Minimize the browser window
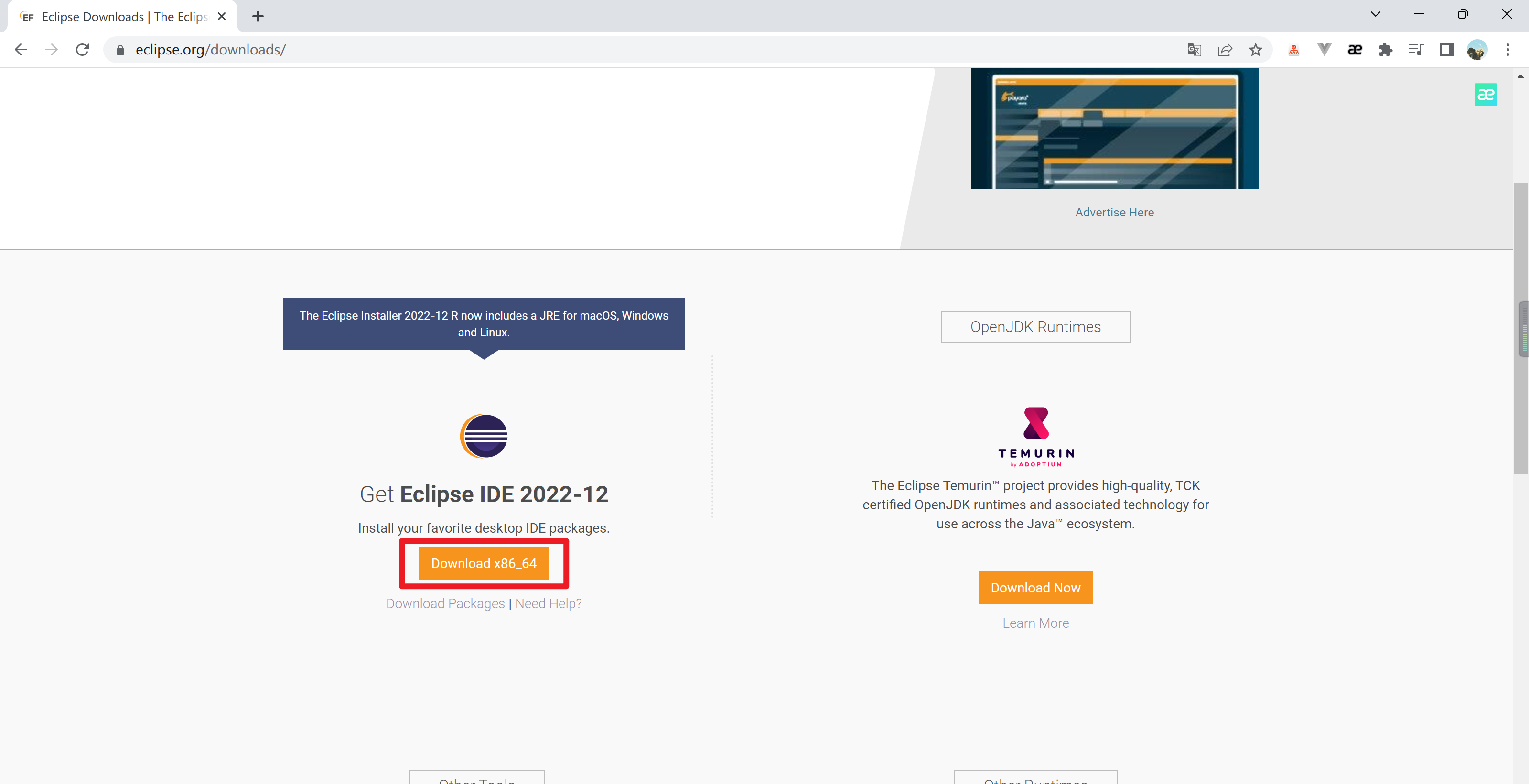 (x=1419, y=14)
